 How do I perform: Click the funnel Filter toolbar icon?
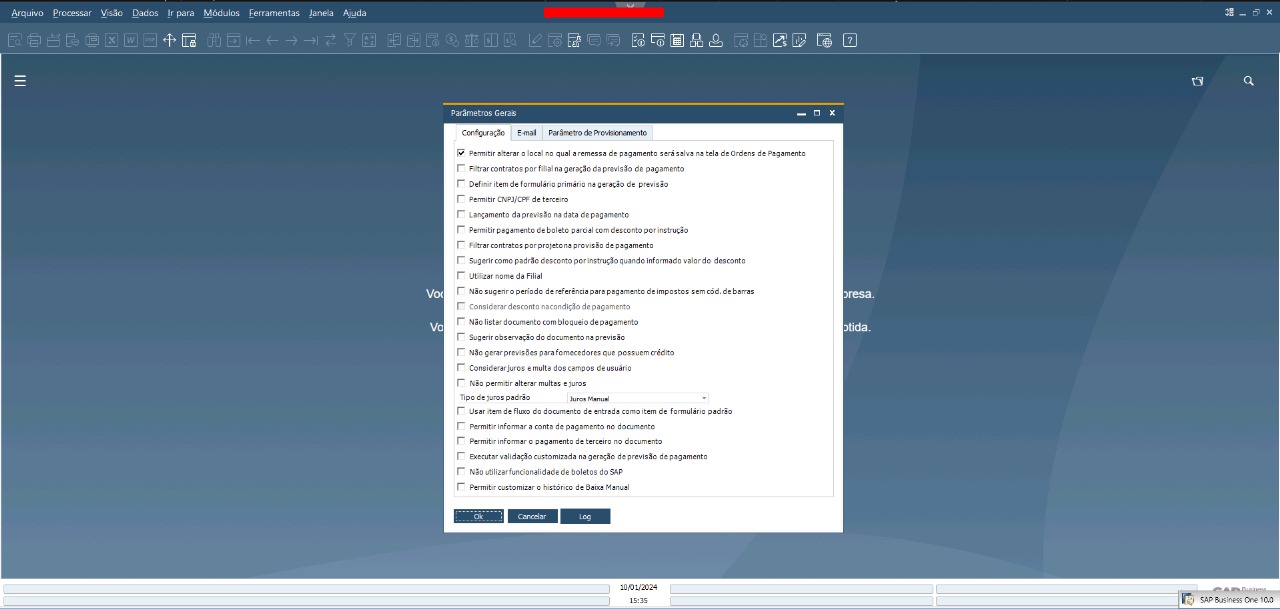coord(350,40)
